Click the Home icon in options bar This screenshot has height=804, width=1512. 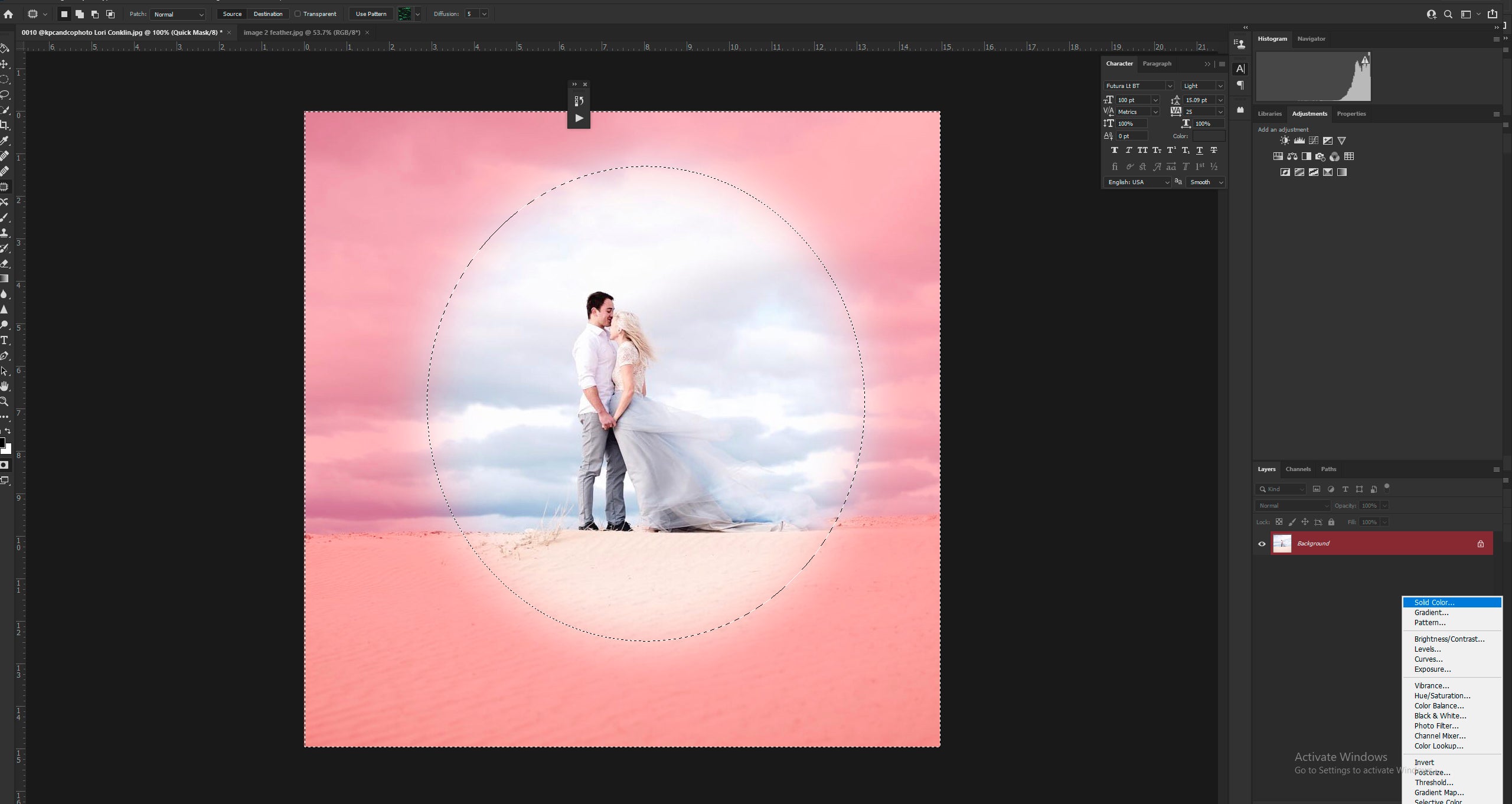coord(8,14)
